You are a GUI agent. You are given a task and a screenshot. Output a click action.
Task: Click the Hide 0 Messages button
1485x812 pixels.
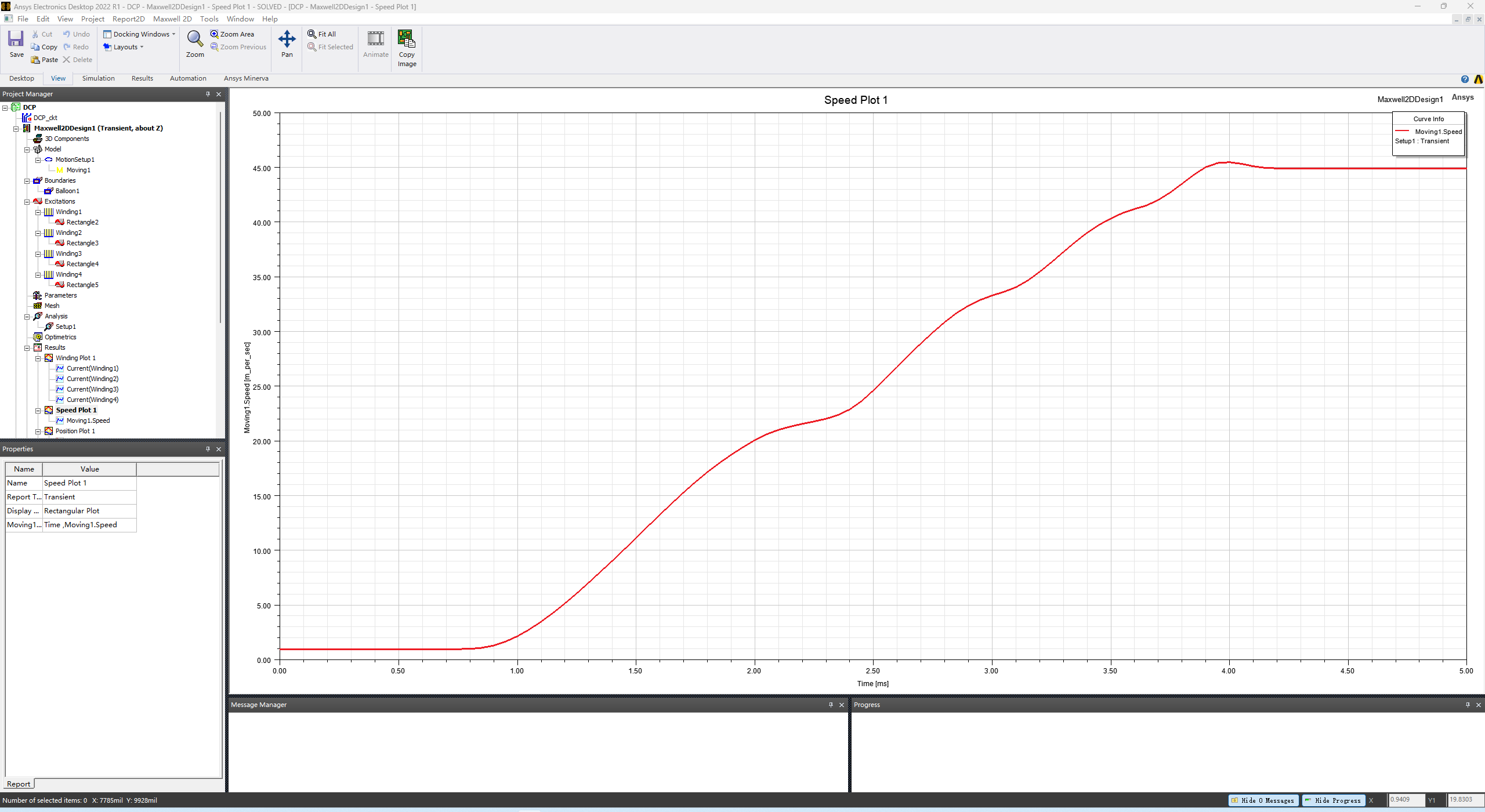[x=1263, y=800]
